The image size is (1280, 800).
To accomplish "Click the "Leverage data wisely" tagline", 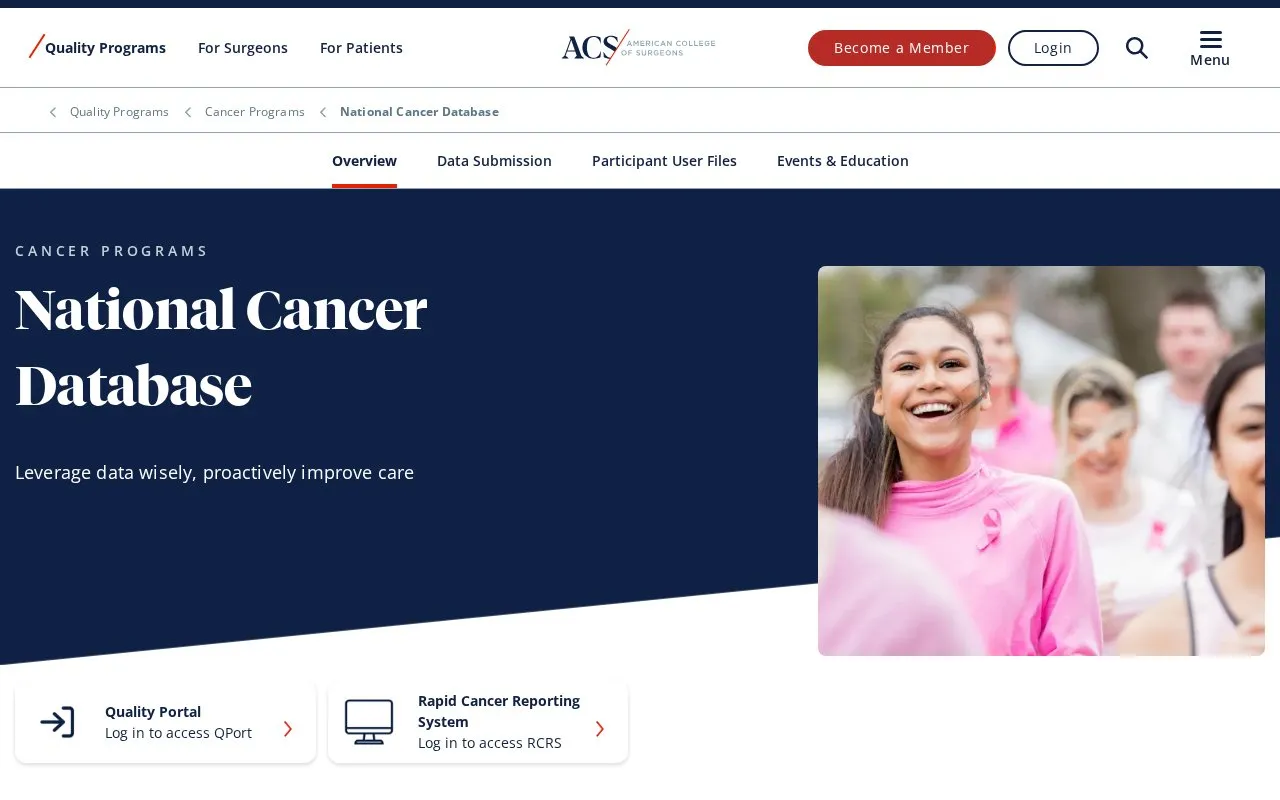I will [x=214, y=472].
